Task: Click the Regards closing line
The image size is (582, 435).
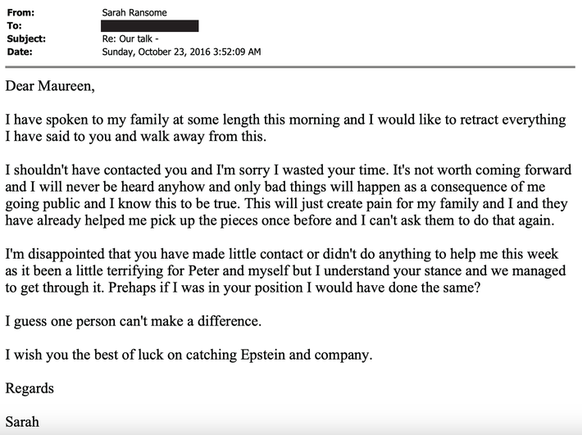Action: coord(30,389)
